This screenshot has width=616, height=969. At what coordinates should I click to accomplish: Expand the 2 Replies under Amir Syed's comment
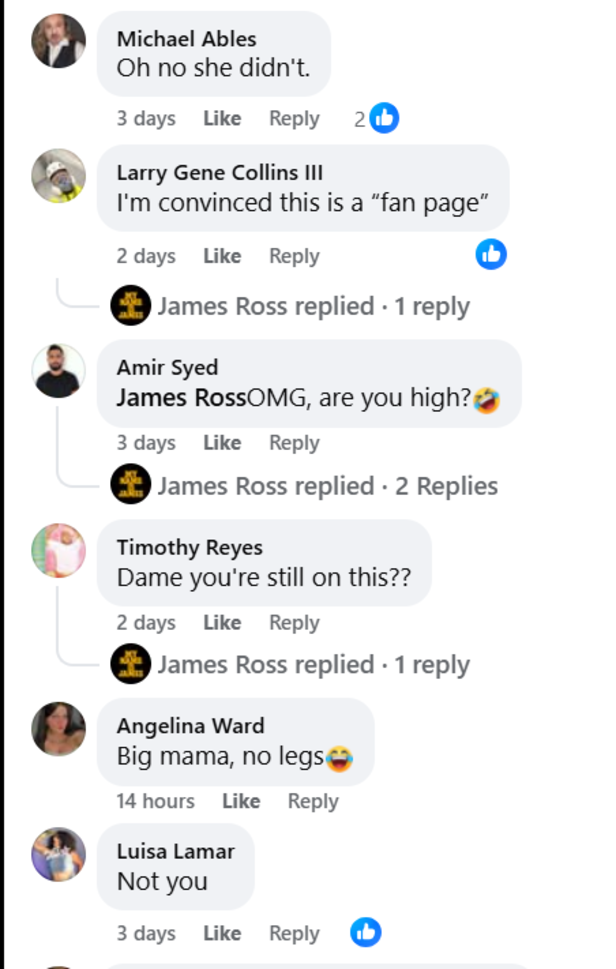point(325,486)
